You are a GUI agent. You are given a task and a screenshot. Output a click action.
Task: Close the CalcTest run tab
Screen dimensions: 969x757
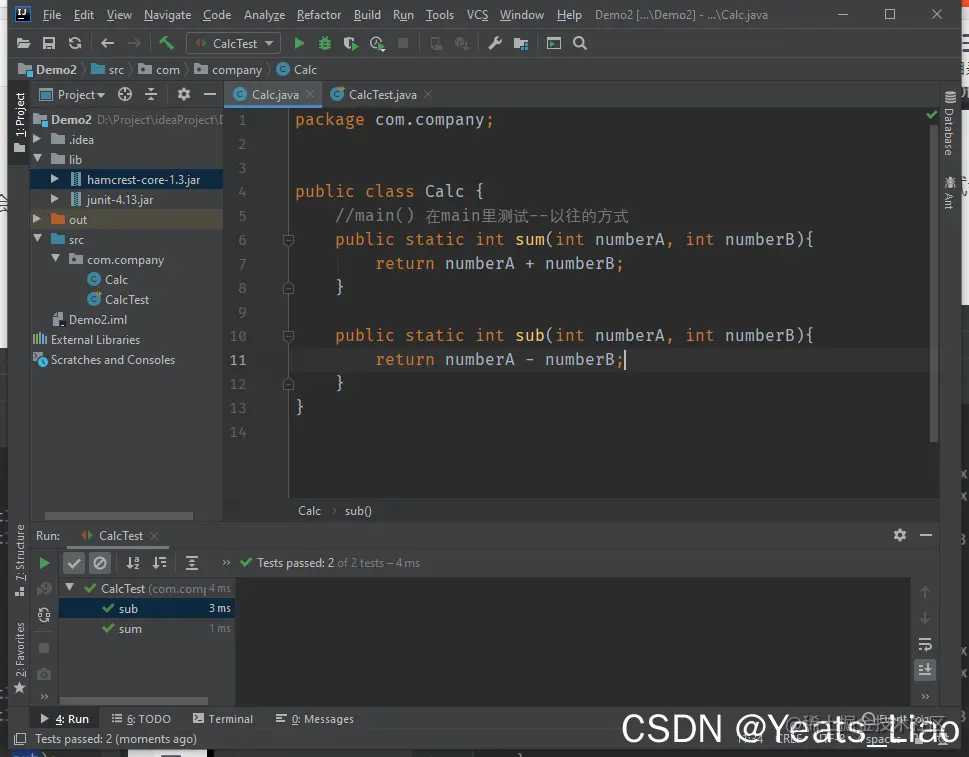pyautogui.click(x=154, y=536)
